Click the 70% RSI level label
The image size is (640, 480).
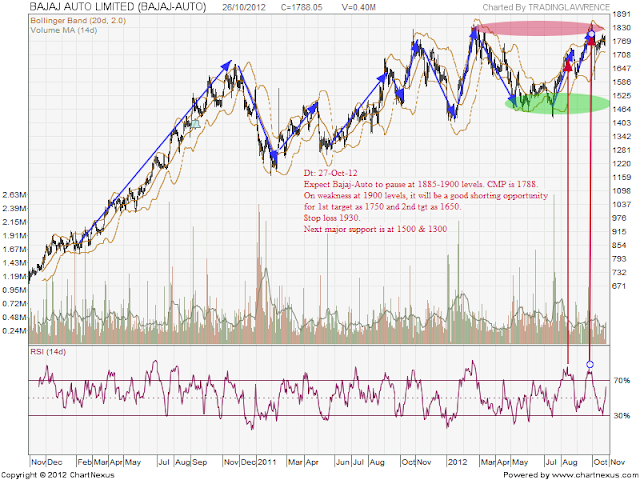[x=622, y=380]
